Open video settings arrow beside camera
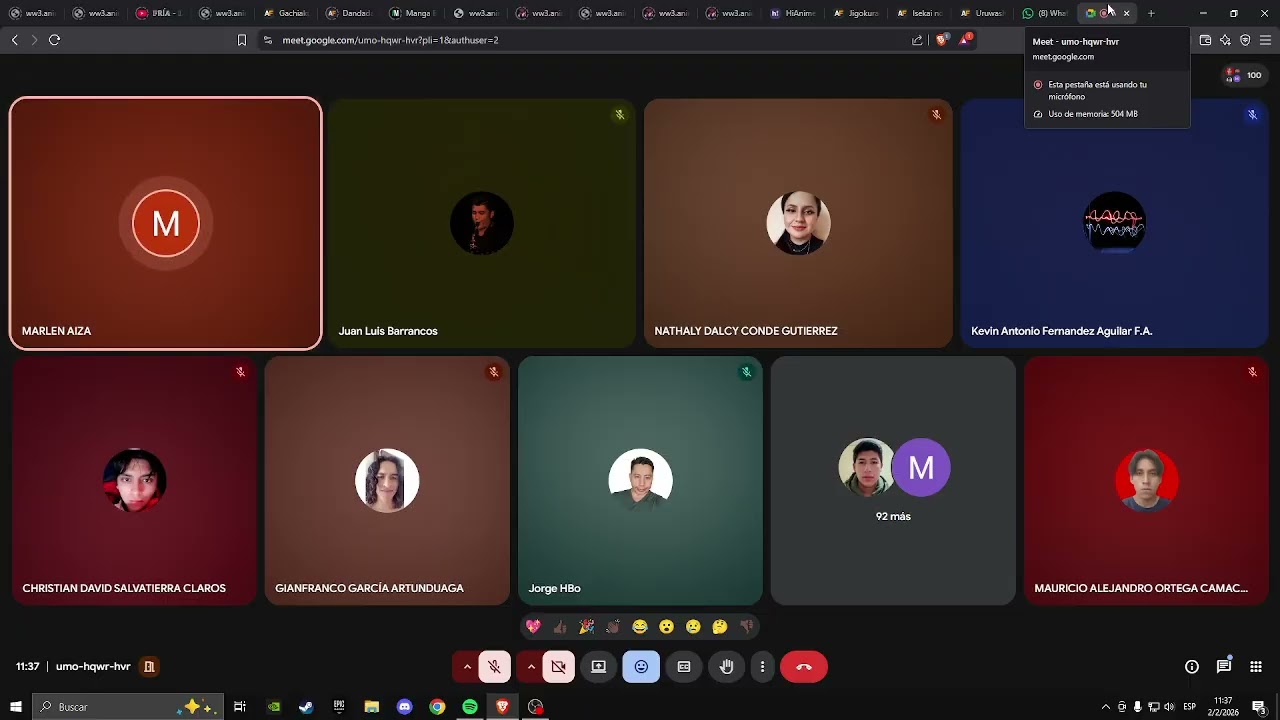1280x720 pixels. pos(530,667)
